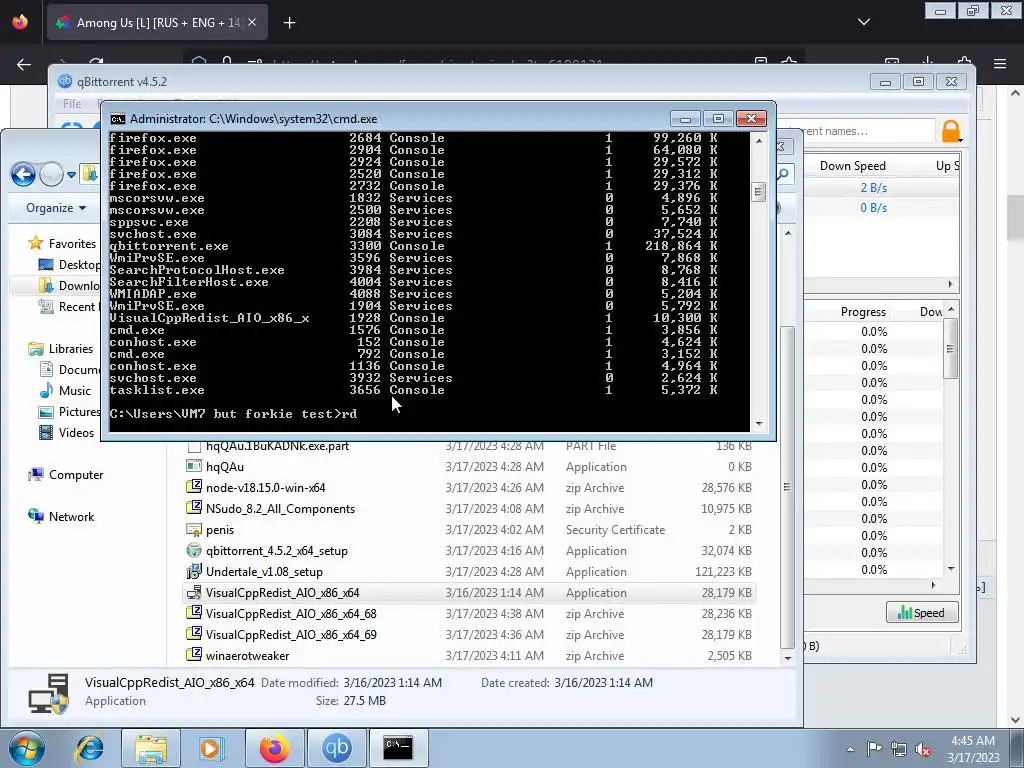Select VisualCppRedist_AIO_x86_x64_68 zip archive
1024x768 pixels.
tap(469, 613)
